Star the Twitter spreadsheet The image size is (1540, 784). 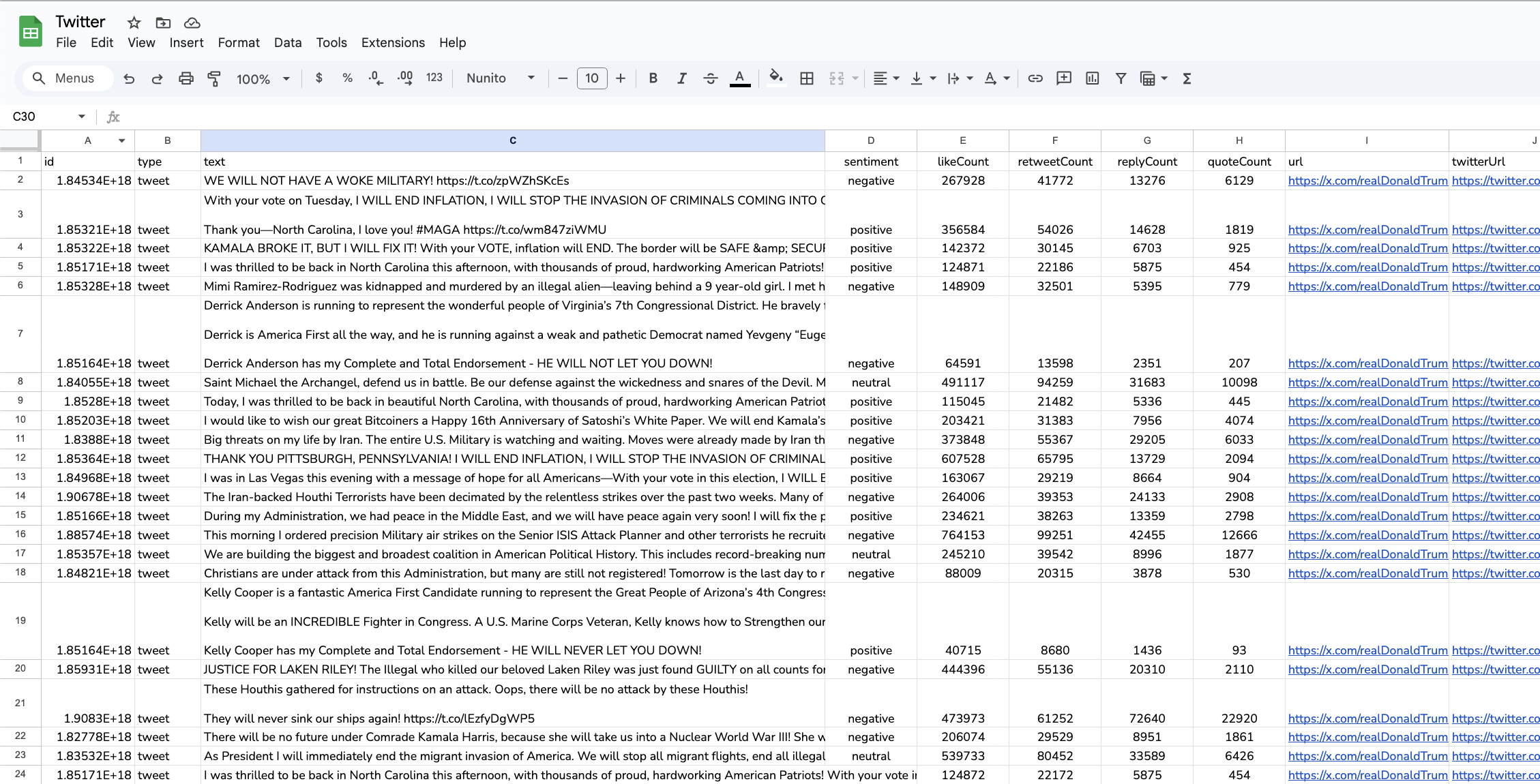click(x=134, y=22)
